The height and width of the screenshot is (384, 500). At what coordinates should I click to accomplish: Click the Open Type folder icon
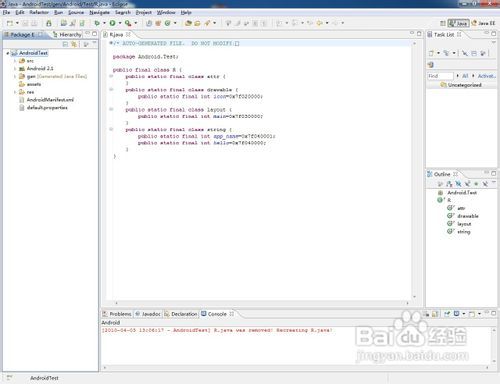pyautogui.click(x=188, y=23)
